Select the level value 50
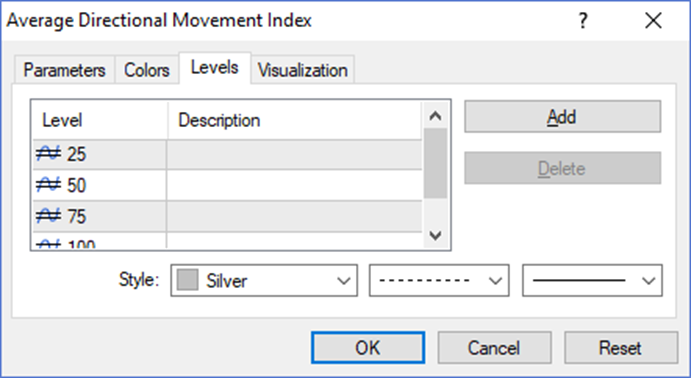The width and height of the screenshot is (691, 378). tap(76, 185)
